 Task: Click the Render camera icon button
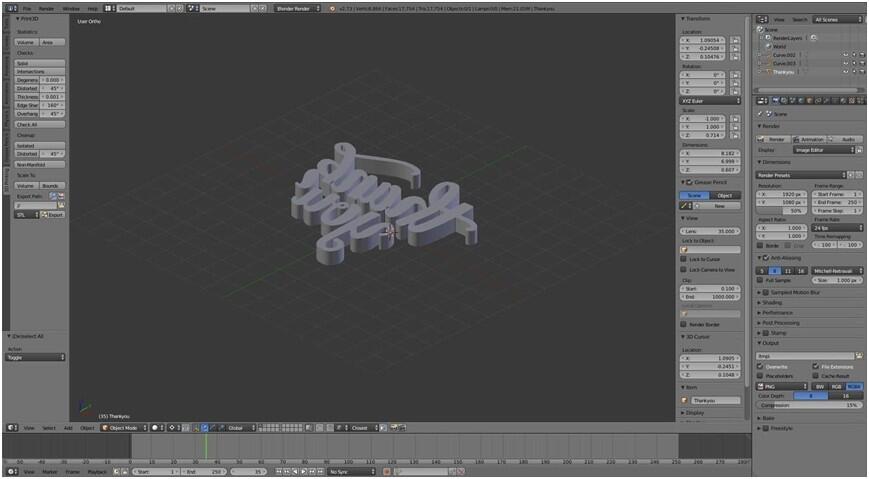[775, 139]
